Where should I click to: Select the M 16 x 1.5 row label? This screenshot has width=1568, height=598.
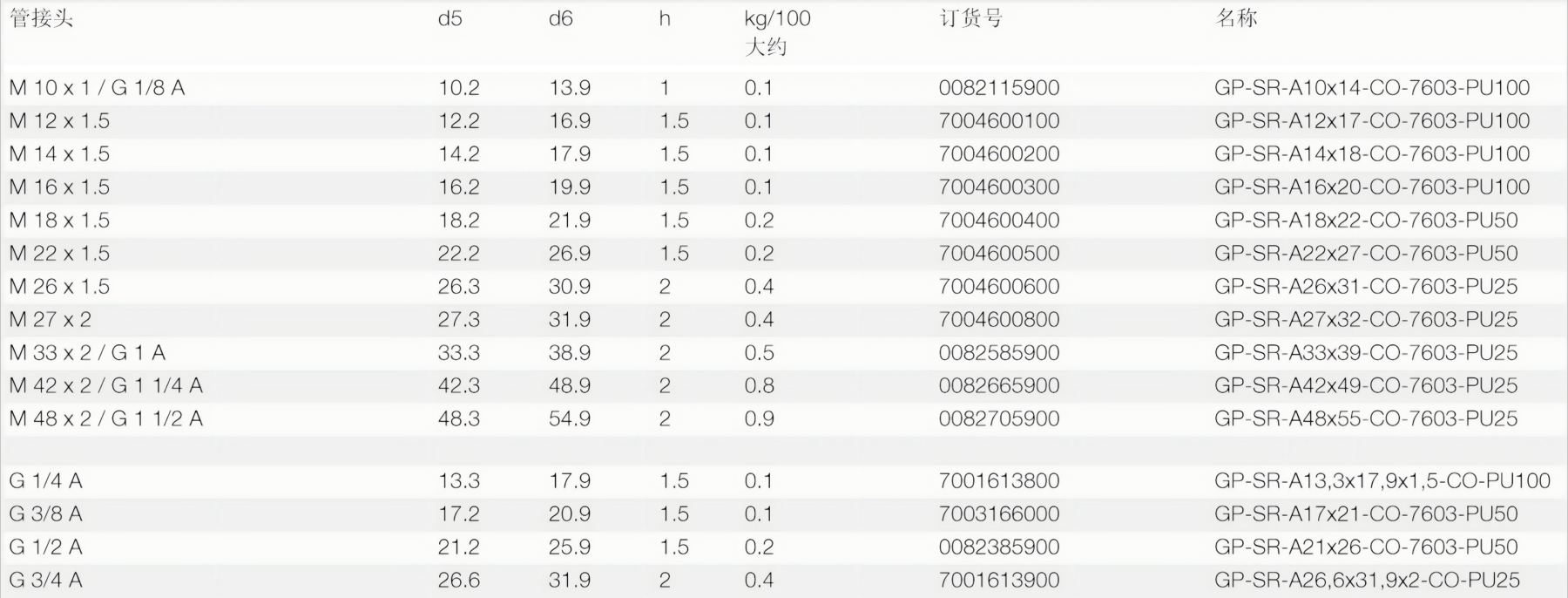(x=59, y=187)
